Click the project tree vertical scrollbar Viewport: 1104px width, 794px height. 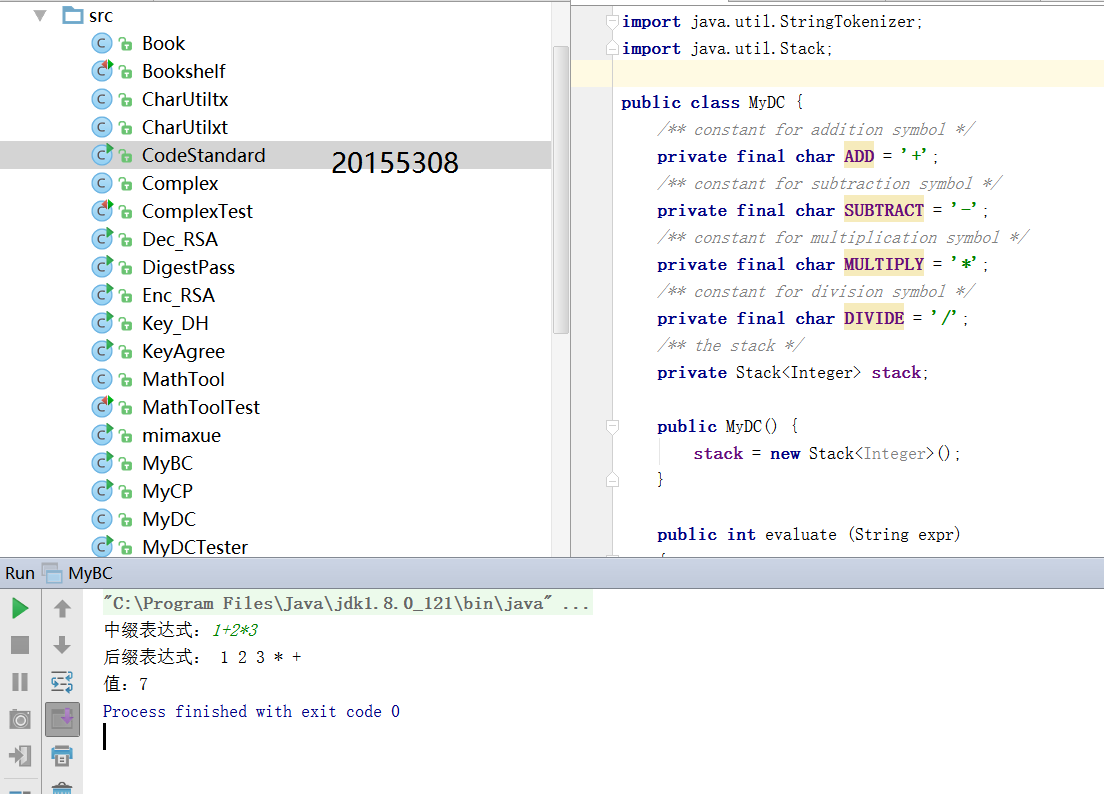tap(560, 190)
